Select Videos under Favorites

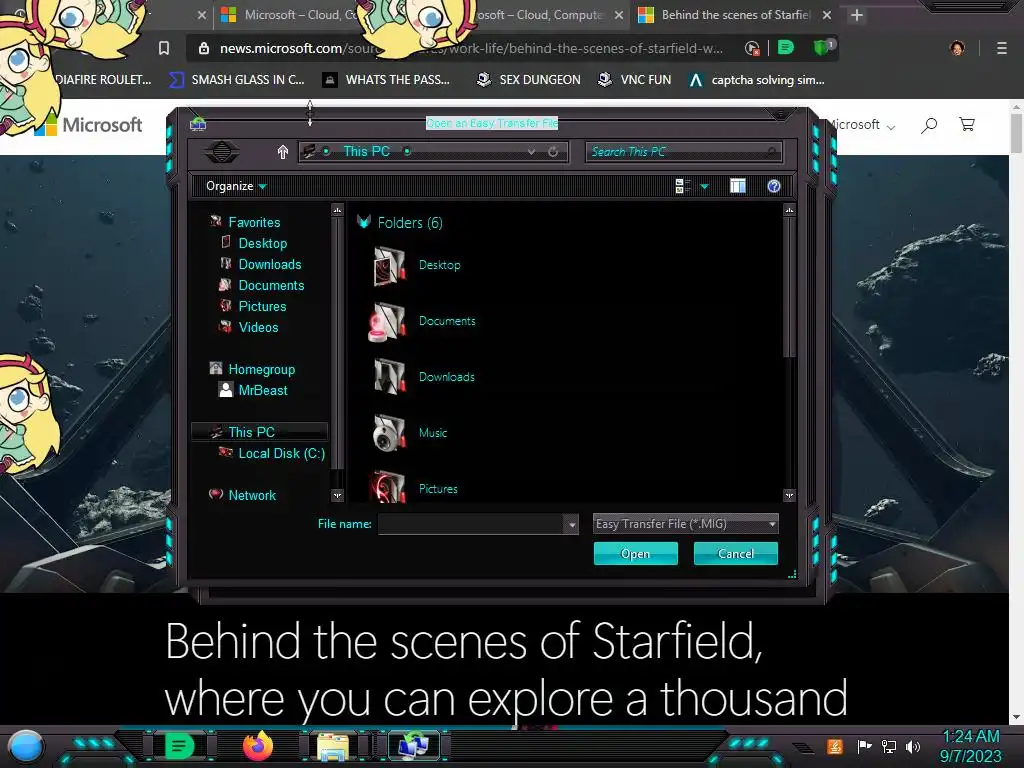[x=258, y=327]
